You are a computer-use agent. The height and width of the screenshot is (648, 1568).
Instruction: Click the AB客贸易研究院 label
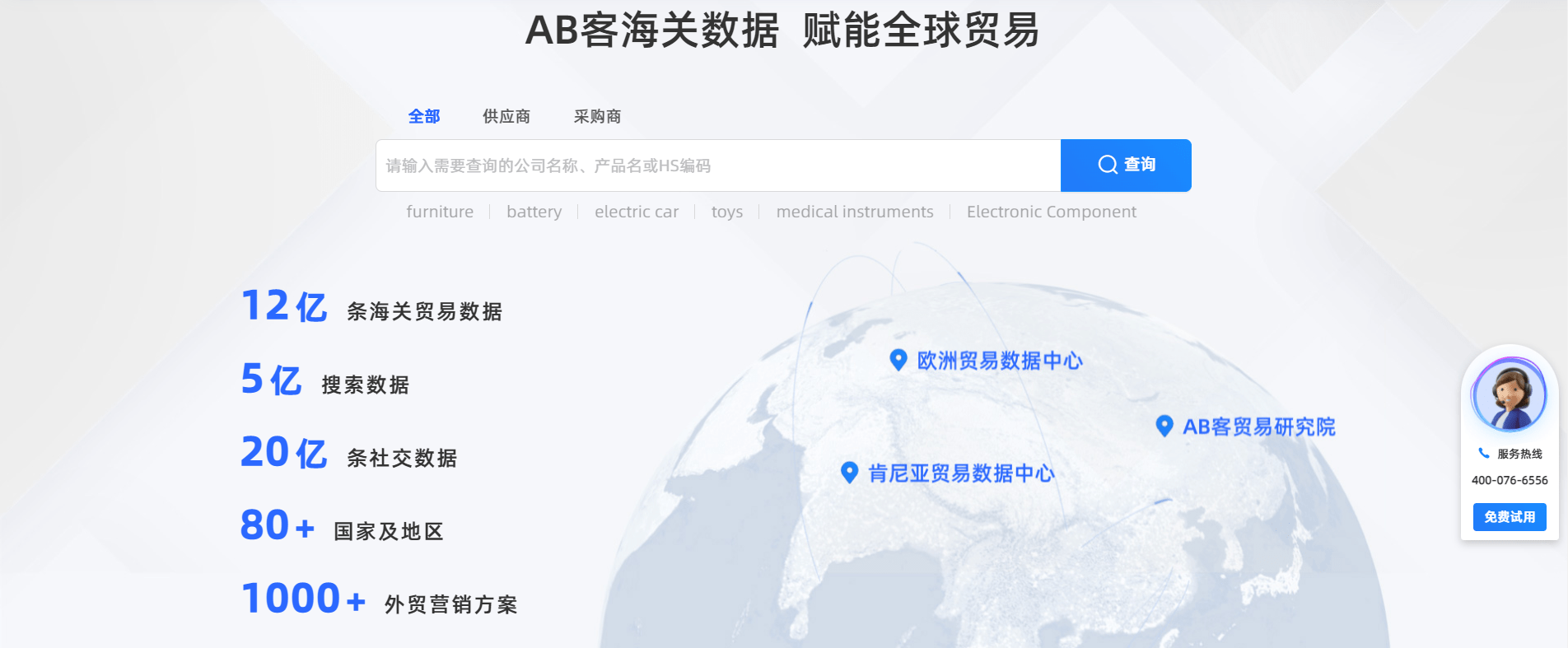tap(1259, 427)
